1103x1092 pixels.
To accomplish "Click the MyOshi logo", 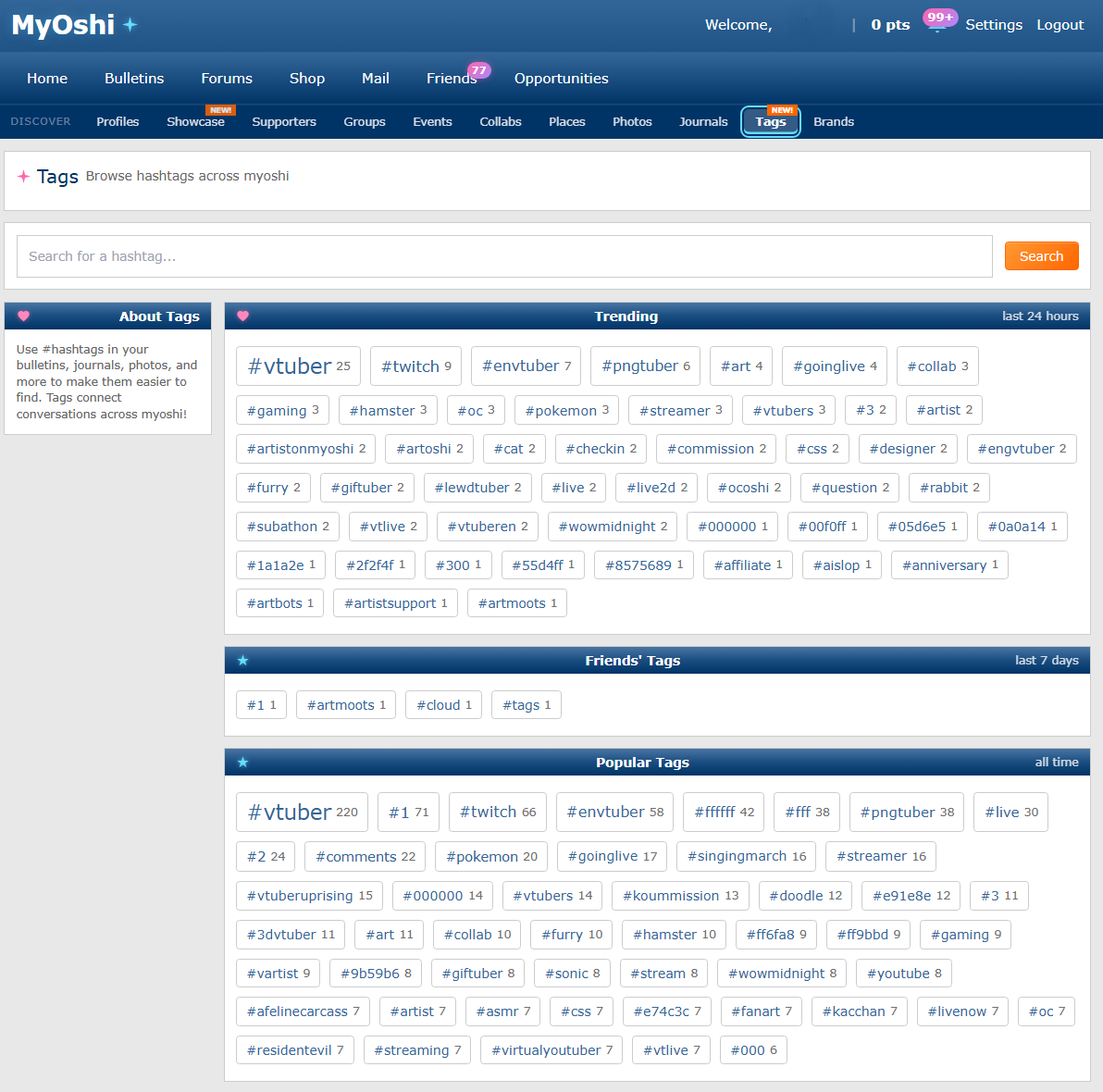I will coord(74,25).
